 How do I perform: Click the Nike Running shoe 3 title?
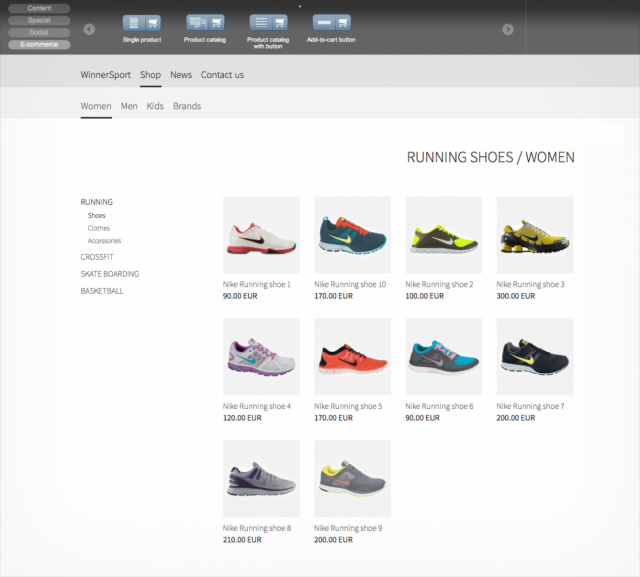coord(531,284)
